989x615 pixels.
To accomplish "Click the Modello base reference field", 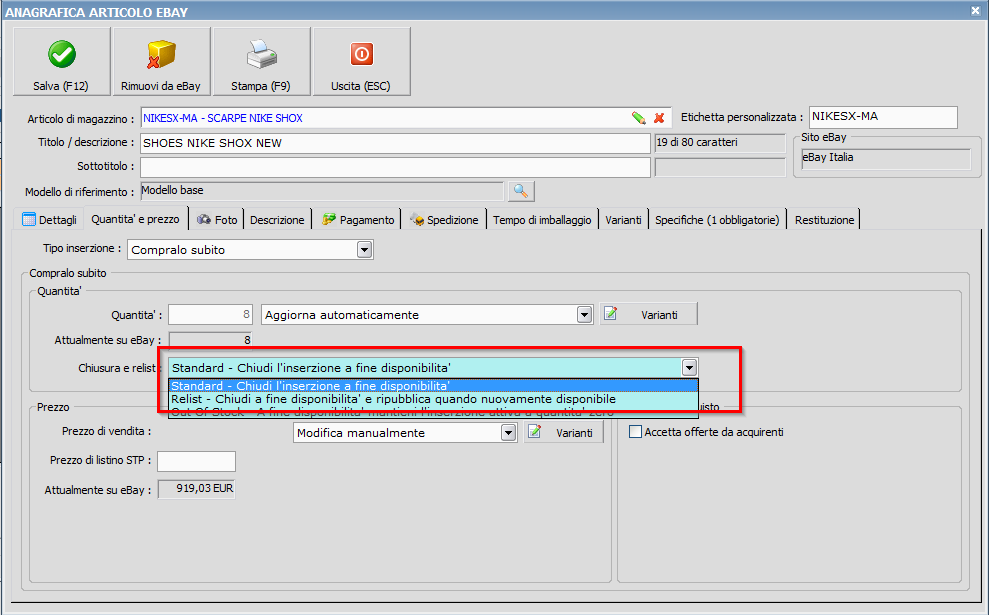I will 322,191.
